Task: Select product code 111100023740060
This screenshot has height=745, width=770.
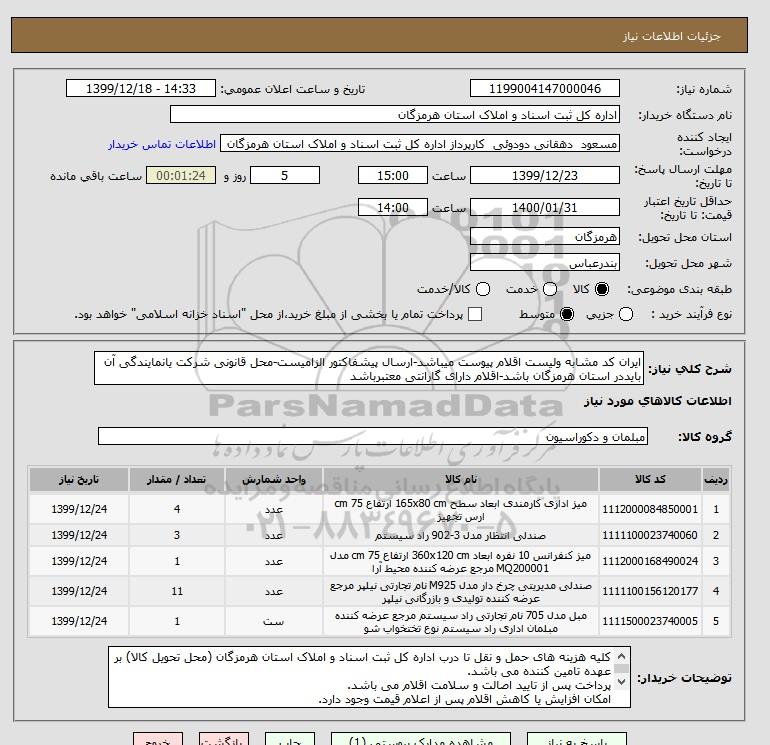Action: [x=650, y=535]
